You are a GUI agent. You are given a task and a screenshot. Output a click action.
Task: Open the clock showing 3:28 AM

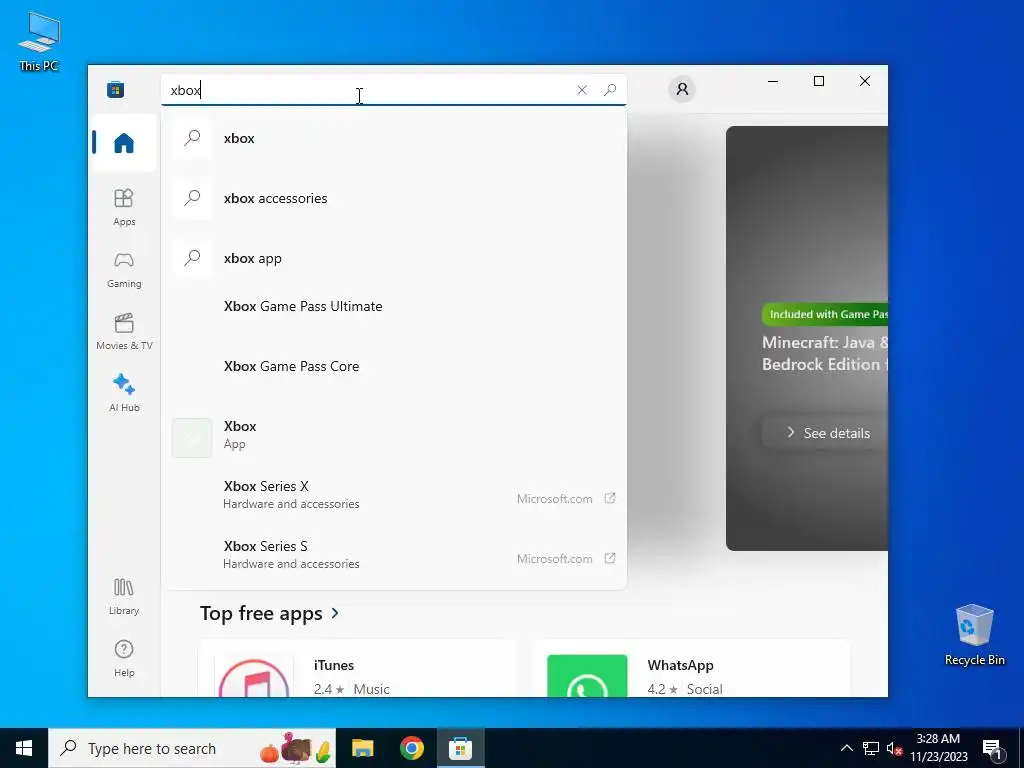[938, 748]
